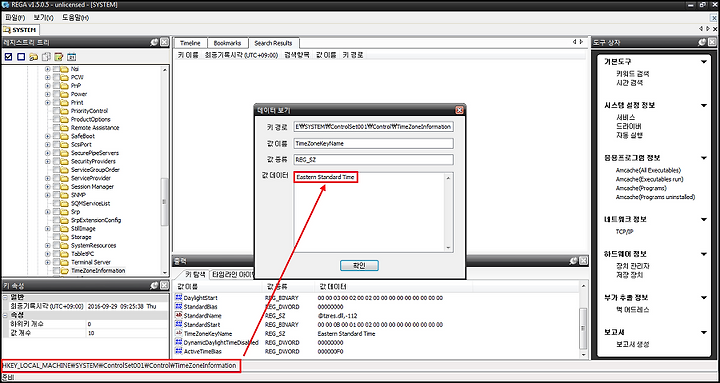Close the data view dialog
720x383 pixels.
pyautogui.click(x=459, y=110)
